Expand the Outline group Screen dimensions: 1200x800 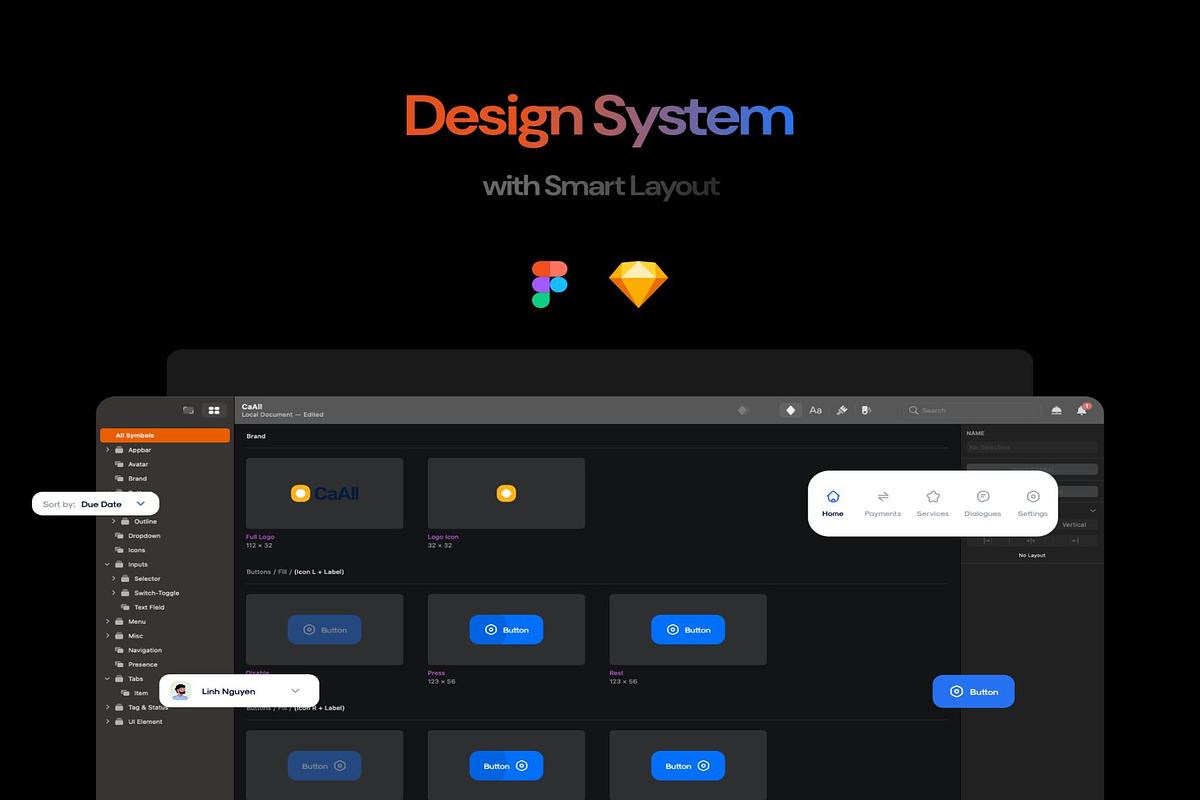pos(114,521)
